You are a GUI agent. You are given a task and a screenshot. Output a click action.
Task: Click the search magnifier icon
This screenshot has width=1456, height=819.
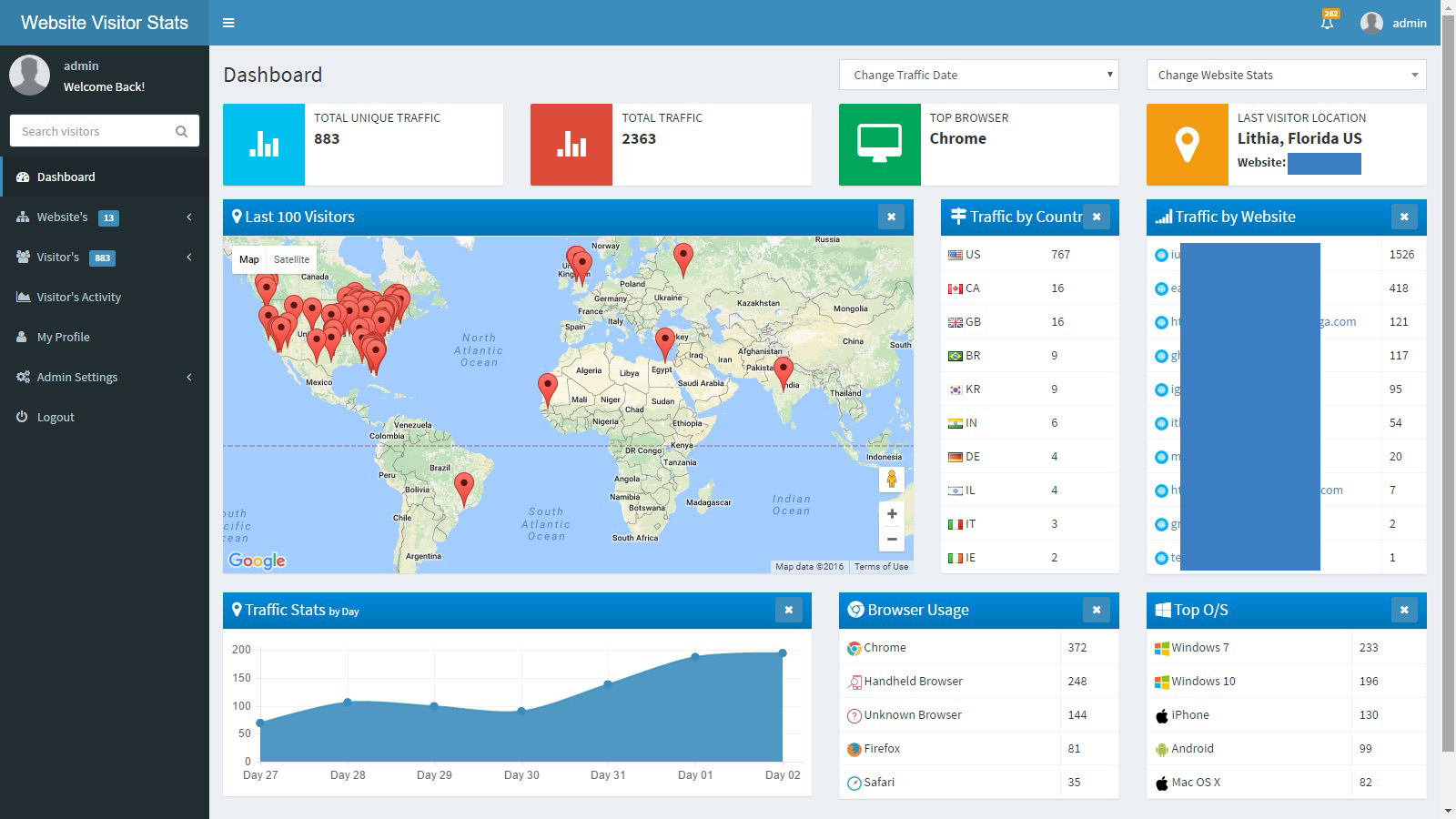point(181,131)
